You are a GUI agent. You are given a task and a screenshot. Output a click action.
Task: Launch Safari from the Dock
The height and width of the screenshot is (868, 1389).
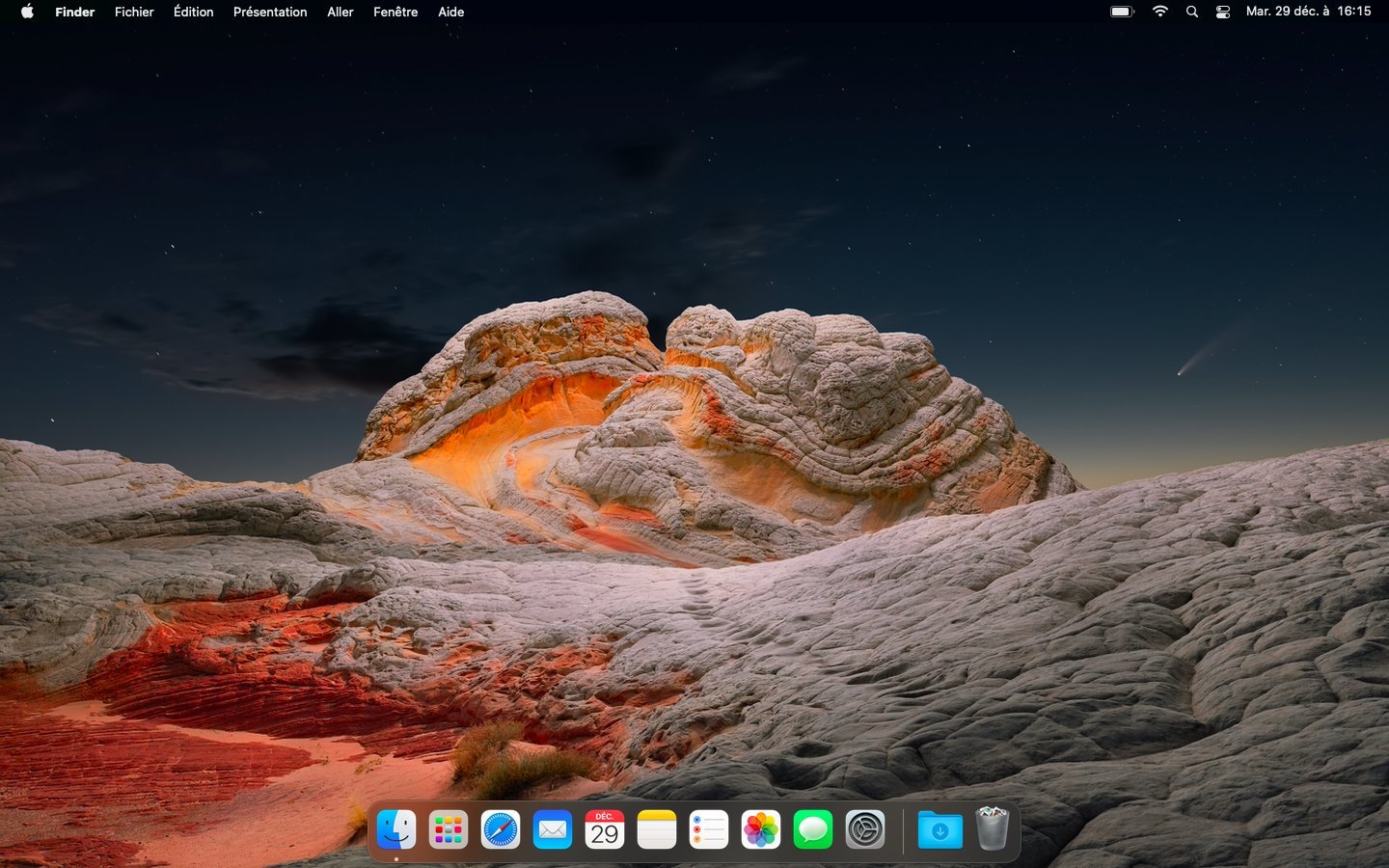tap(501, 829)
